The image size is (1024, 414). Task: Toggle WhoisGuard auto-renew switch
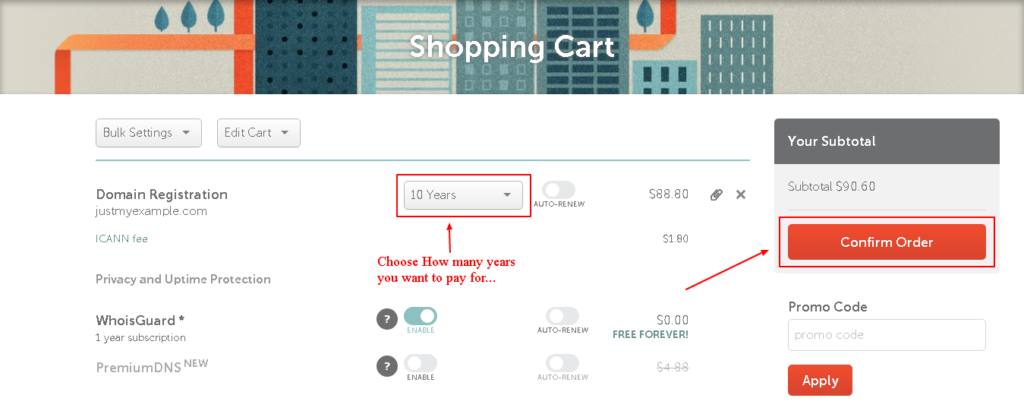pos(562,316)
